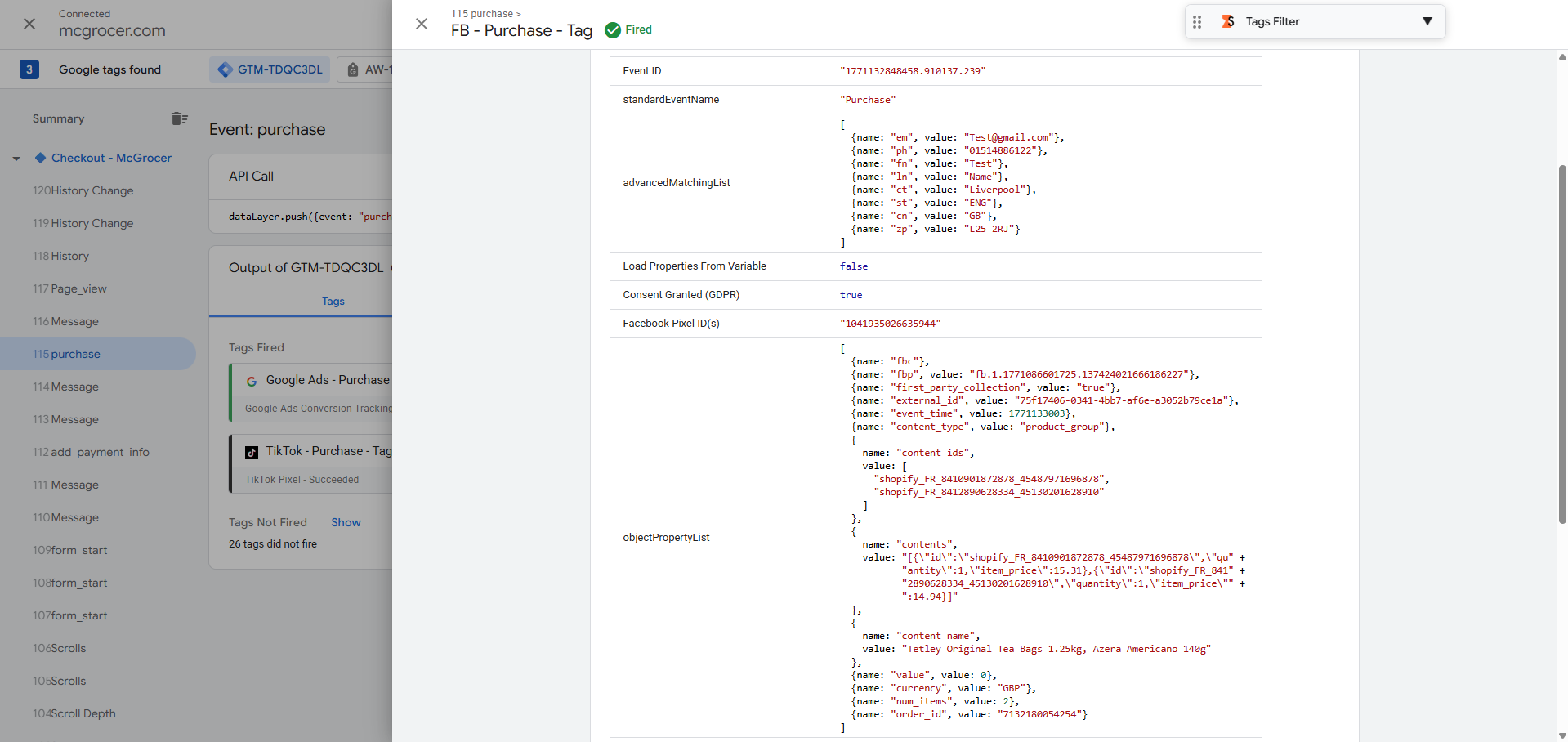Click the TikTok icon in Tags Fired
Screen dimensions: 1568x742
tap(252, 452)
